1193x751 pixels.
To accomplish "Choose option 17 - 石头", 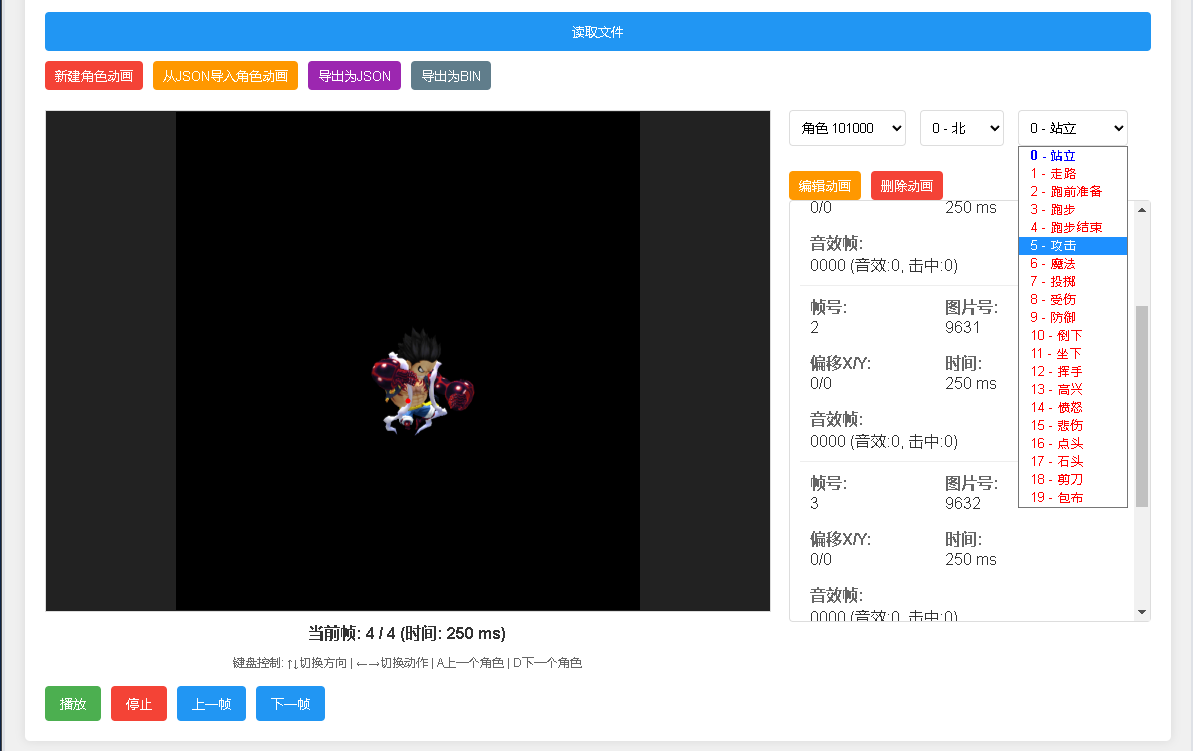I will pyautogui.click(x=1073, y=462).
